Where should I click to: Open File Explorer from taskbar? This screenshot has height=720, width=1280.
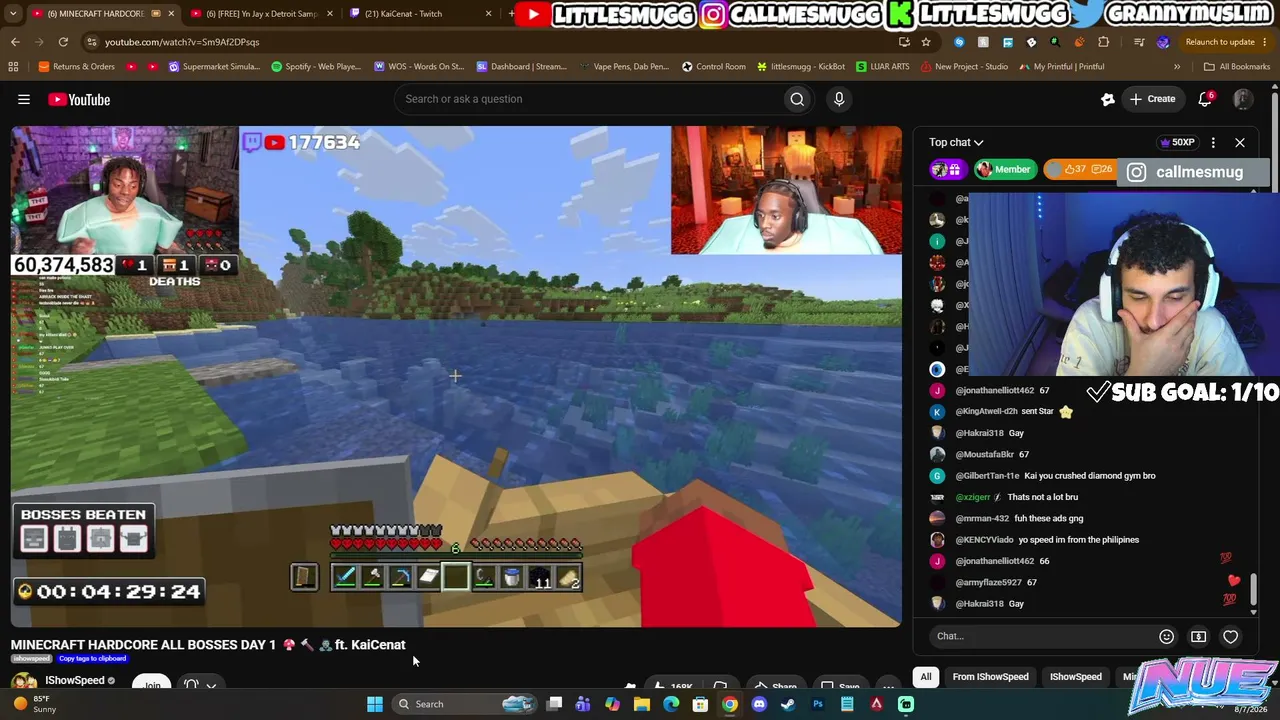(x=642, y=704)
